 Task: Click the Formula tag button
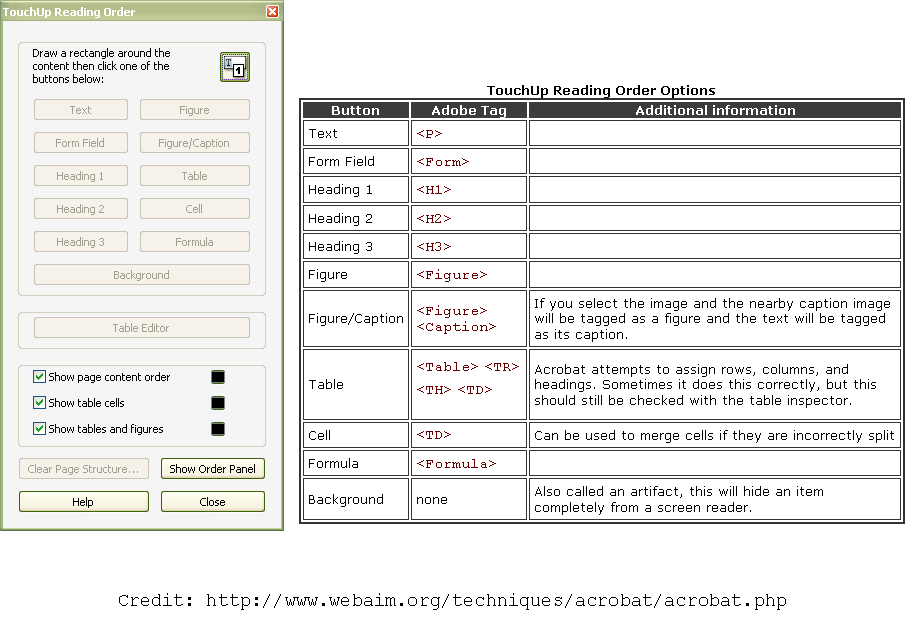194,242
